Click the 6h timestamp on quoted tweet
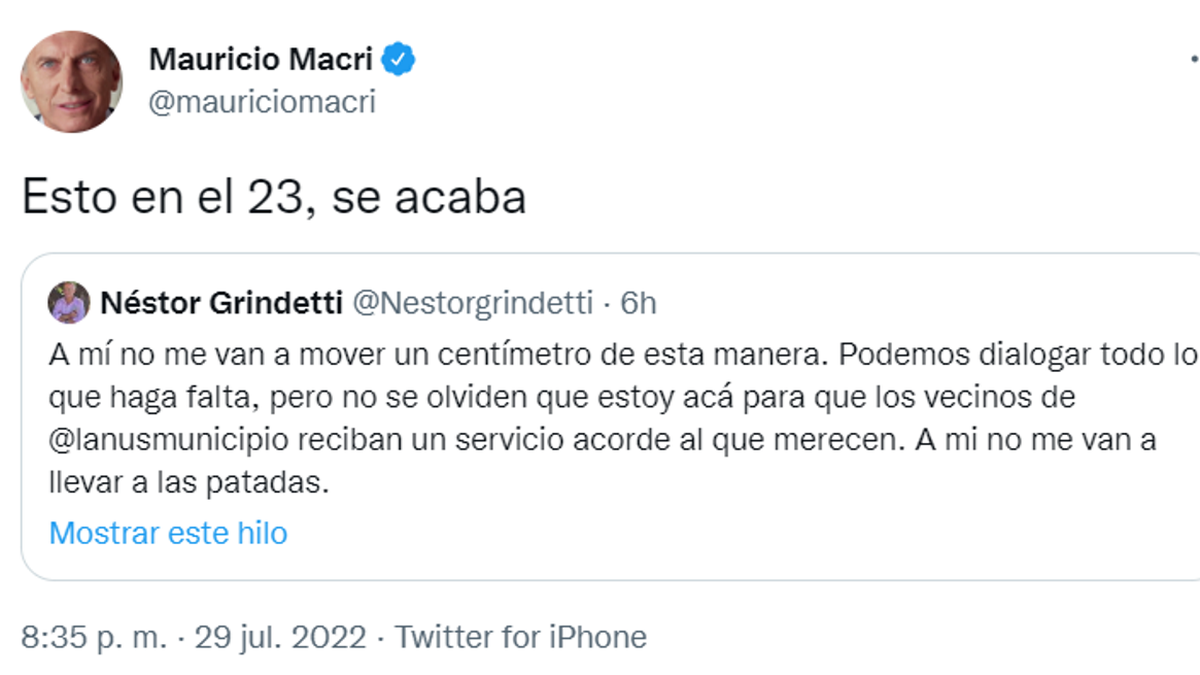Image resolution: width=1200 pixels, height=675 pixels. tap(638, 303)
